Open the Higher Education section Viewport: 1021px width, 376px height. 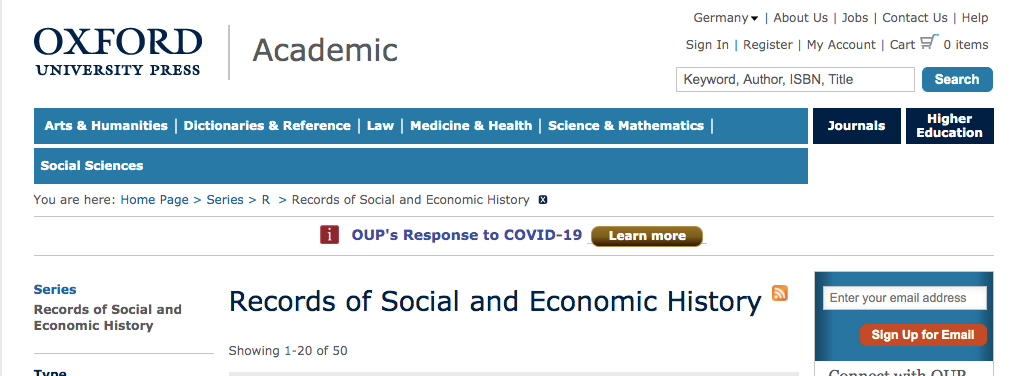(949, 126)
